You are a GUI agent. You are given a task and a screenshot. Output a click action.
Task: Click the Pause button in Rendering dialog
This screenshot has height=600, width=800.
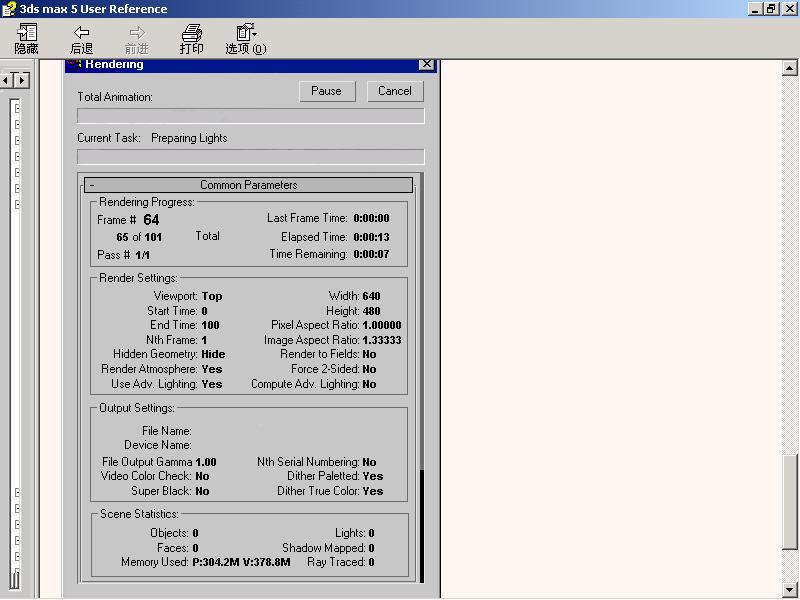327,91
